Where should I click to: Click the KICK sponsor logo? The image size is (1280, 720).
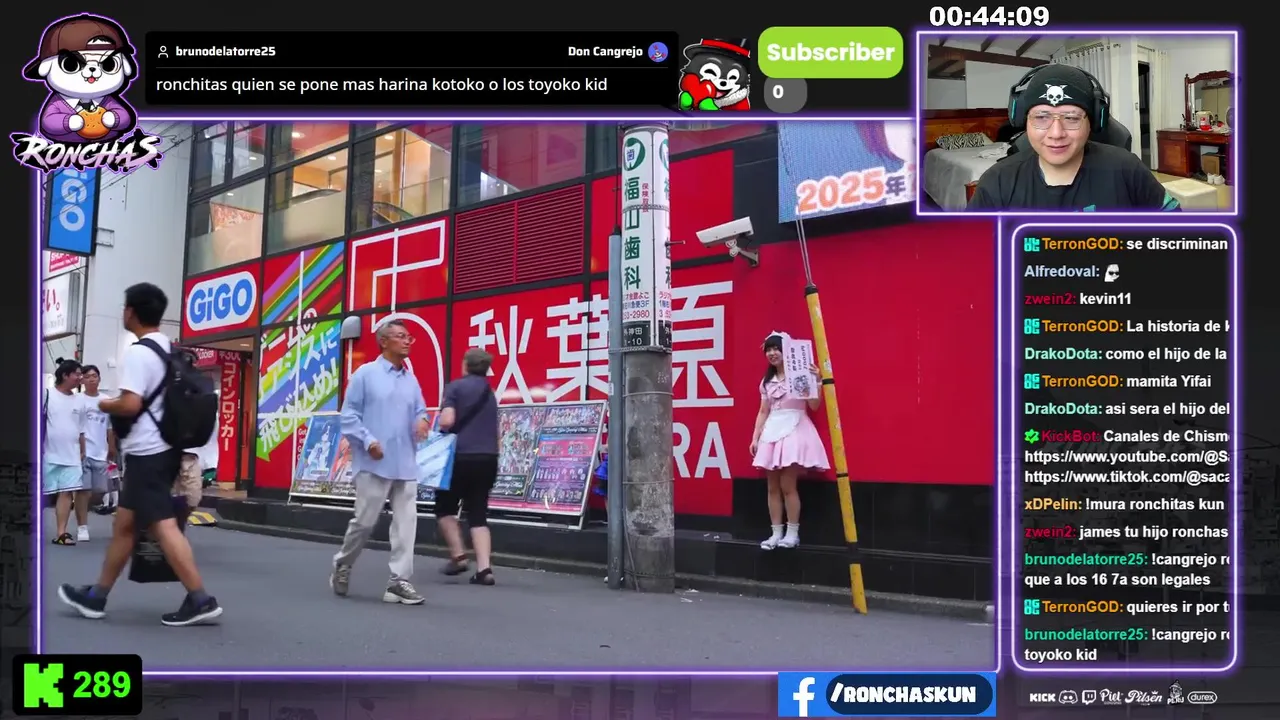[x=1042, y=697]
